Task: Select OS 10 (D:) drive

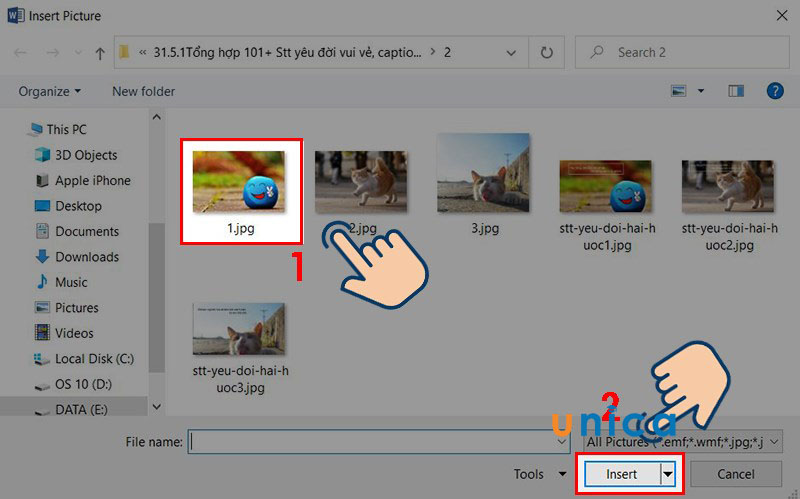Action: tap(73, 384)
